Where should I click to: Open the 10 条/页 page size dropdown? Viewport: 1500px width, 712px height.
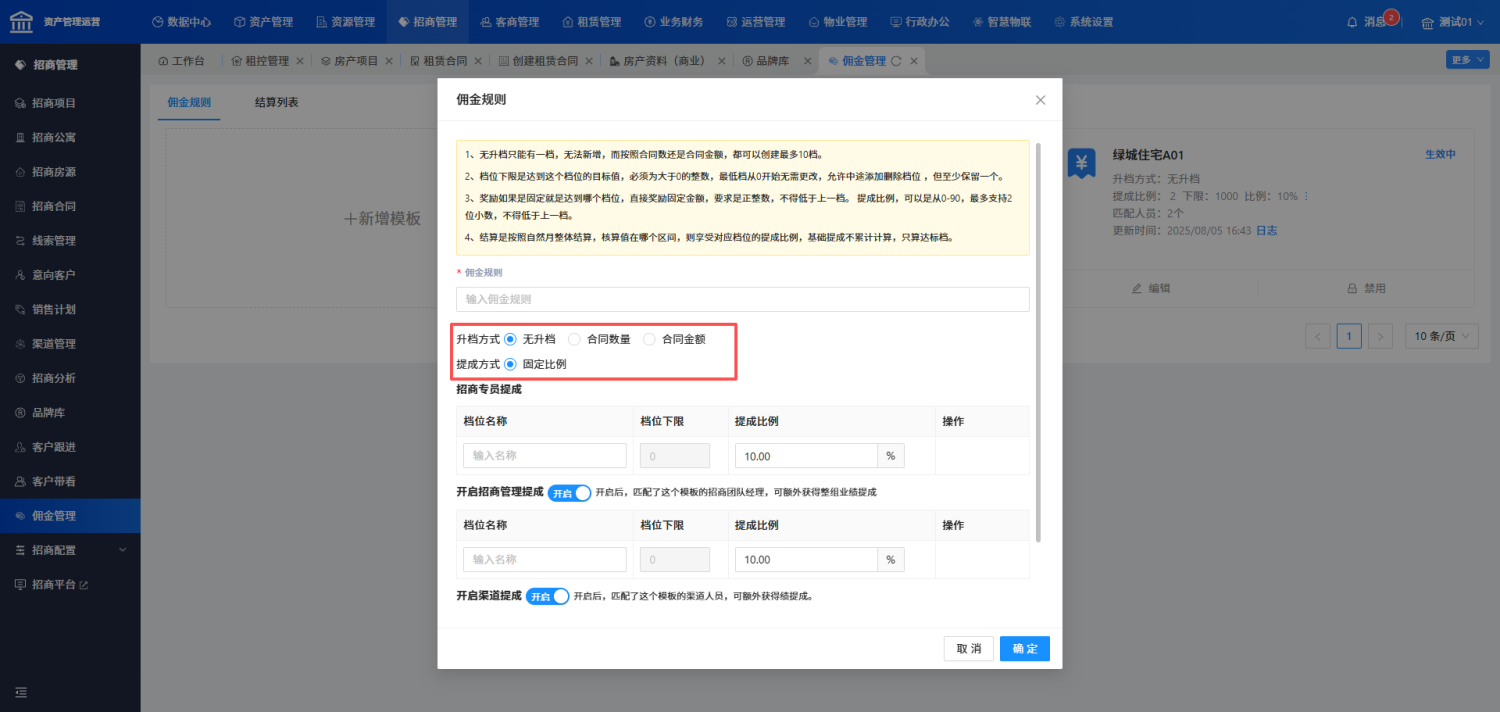1441,336
